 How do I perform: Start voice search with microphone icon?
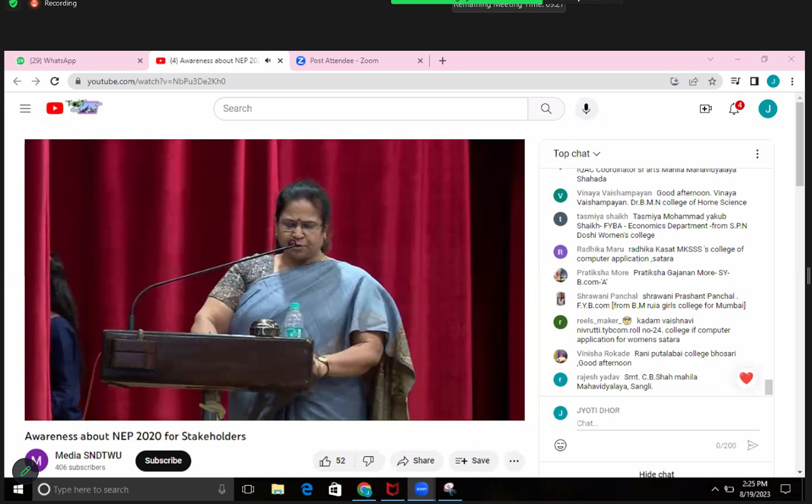[x=586, y=108]
